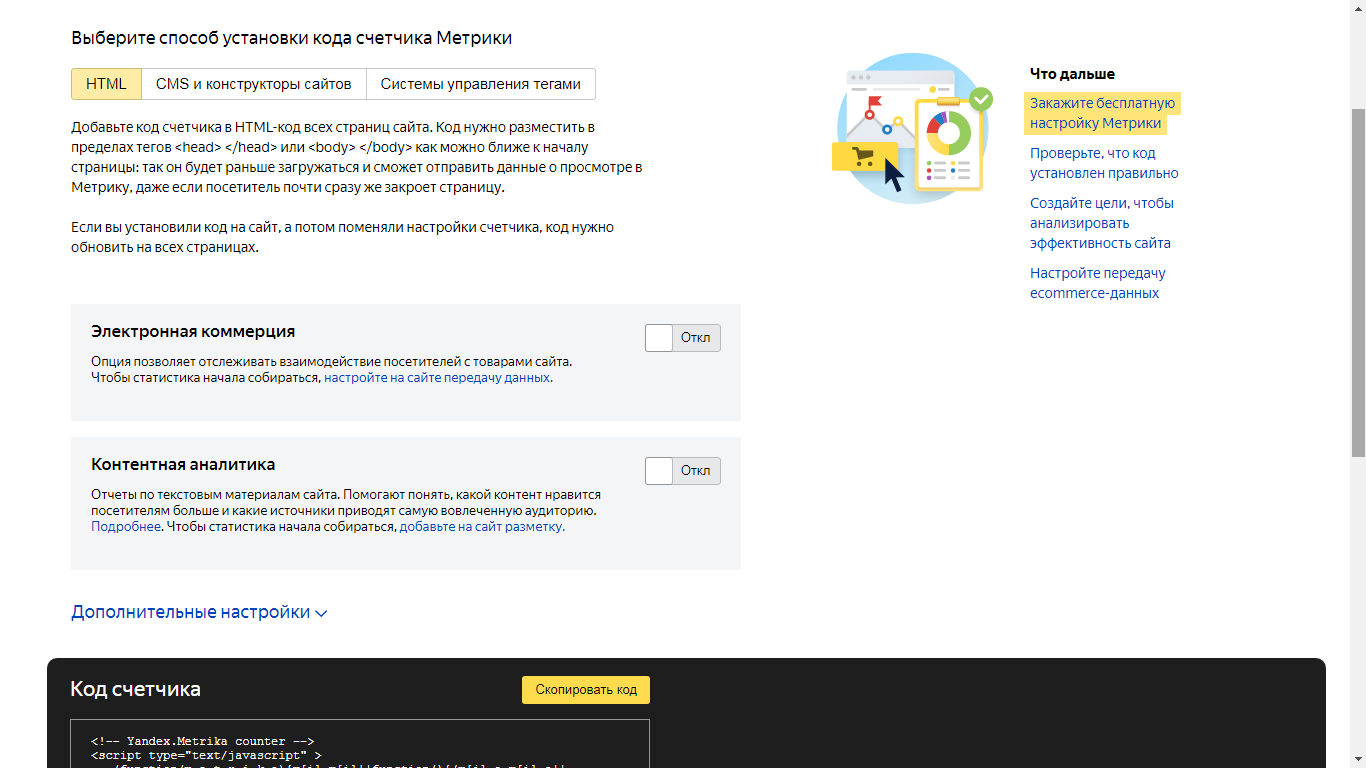The width and height of the screenshot is (1366, 768).
Task: Click the shopping cart icon in the illustration
Action: pyautogui.click(x=862, y=157)
